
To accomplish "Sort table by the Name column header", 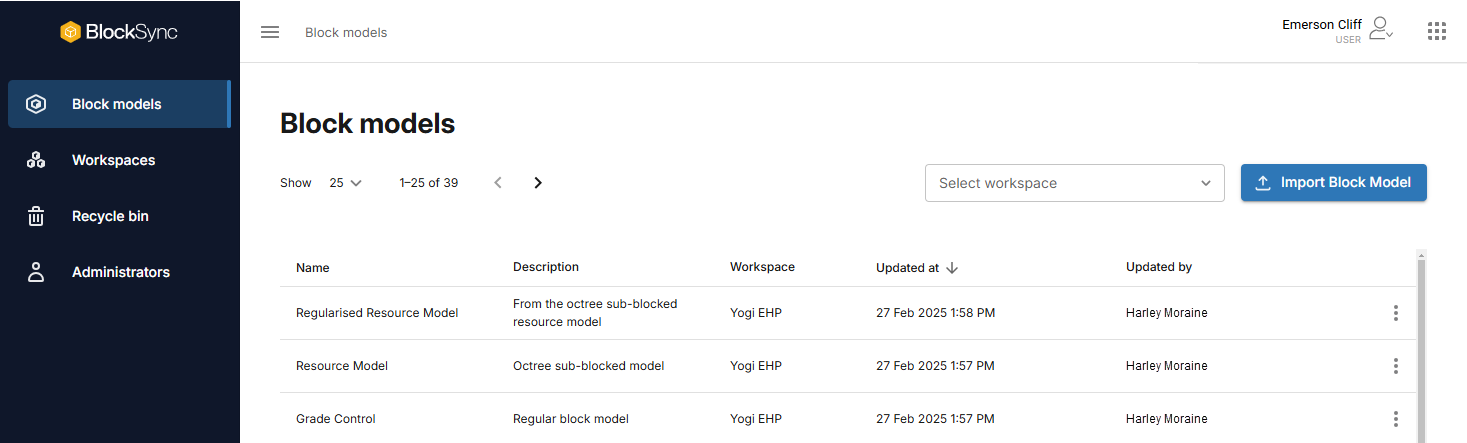I will [x=313, y=268].
